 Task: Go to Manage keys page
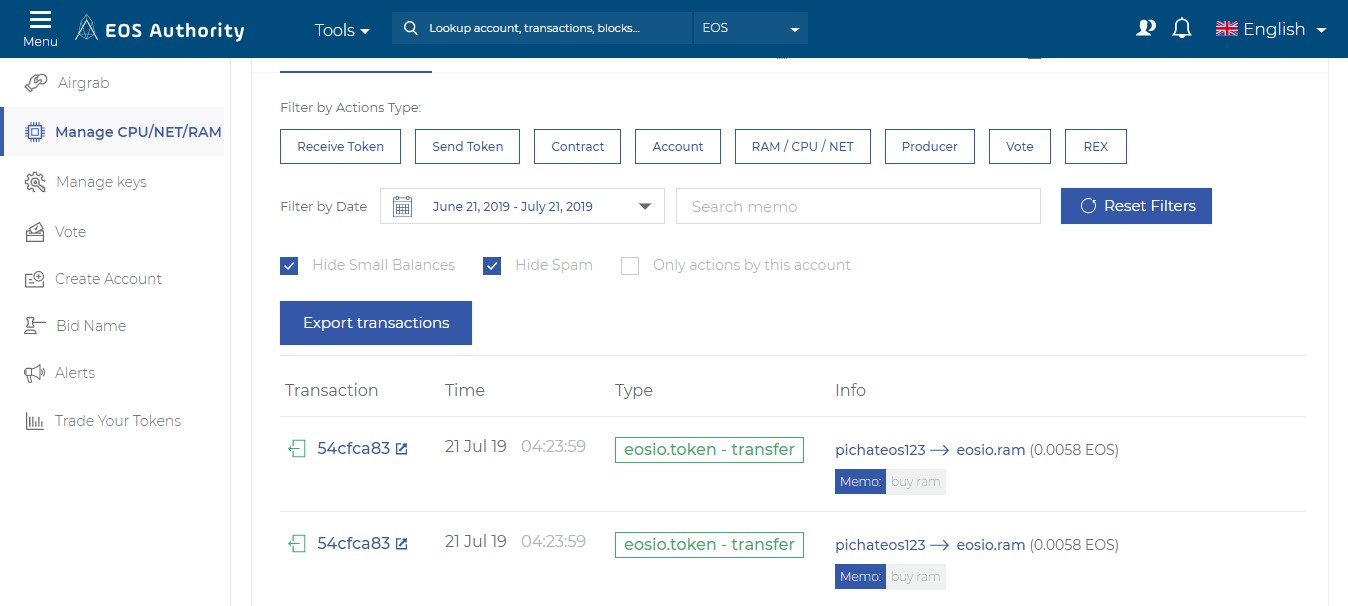click(101, 182)
